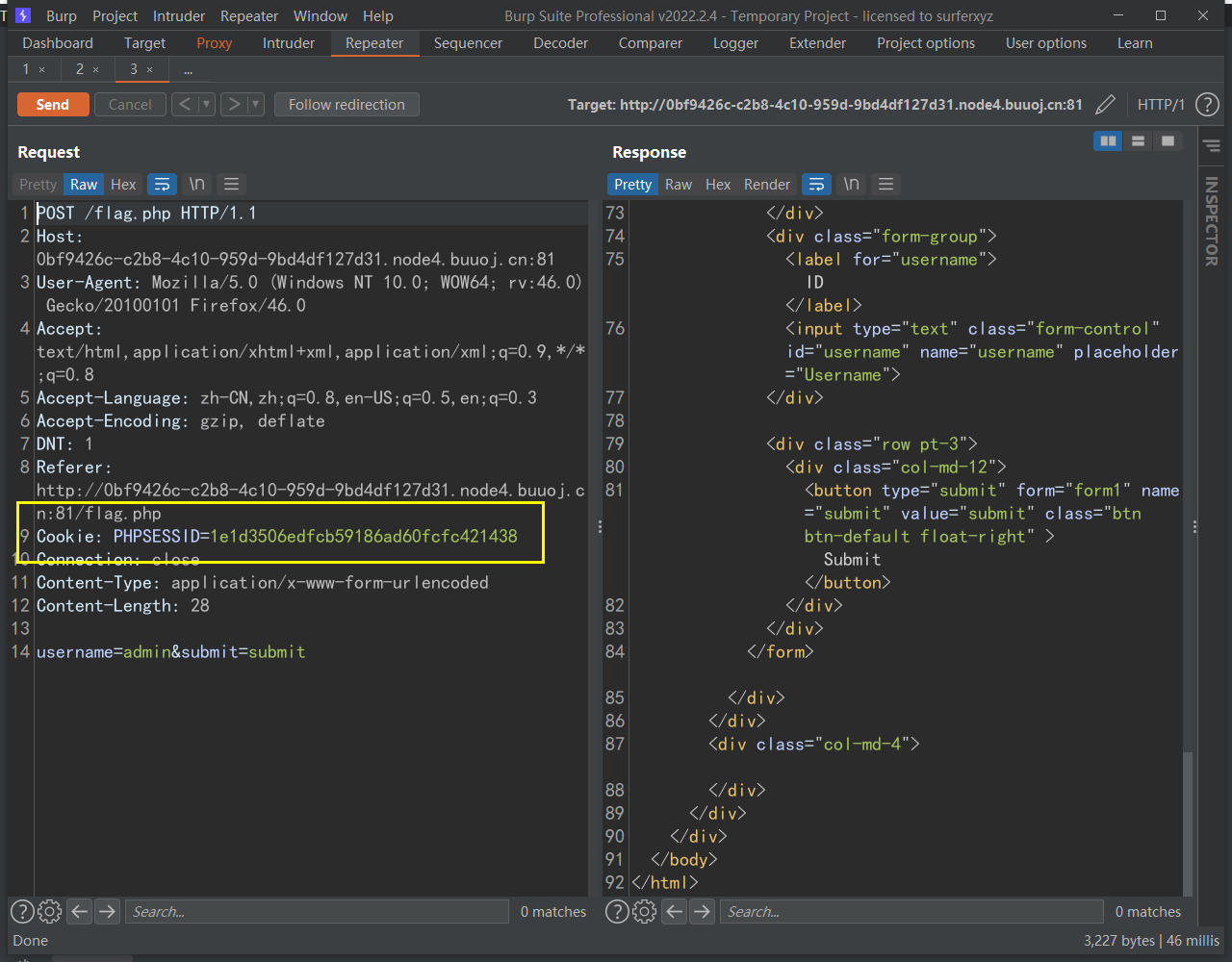Open the INSPECTOR side panel label
1232x962 pixels.
[x=1212, y=221]
